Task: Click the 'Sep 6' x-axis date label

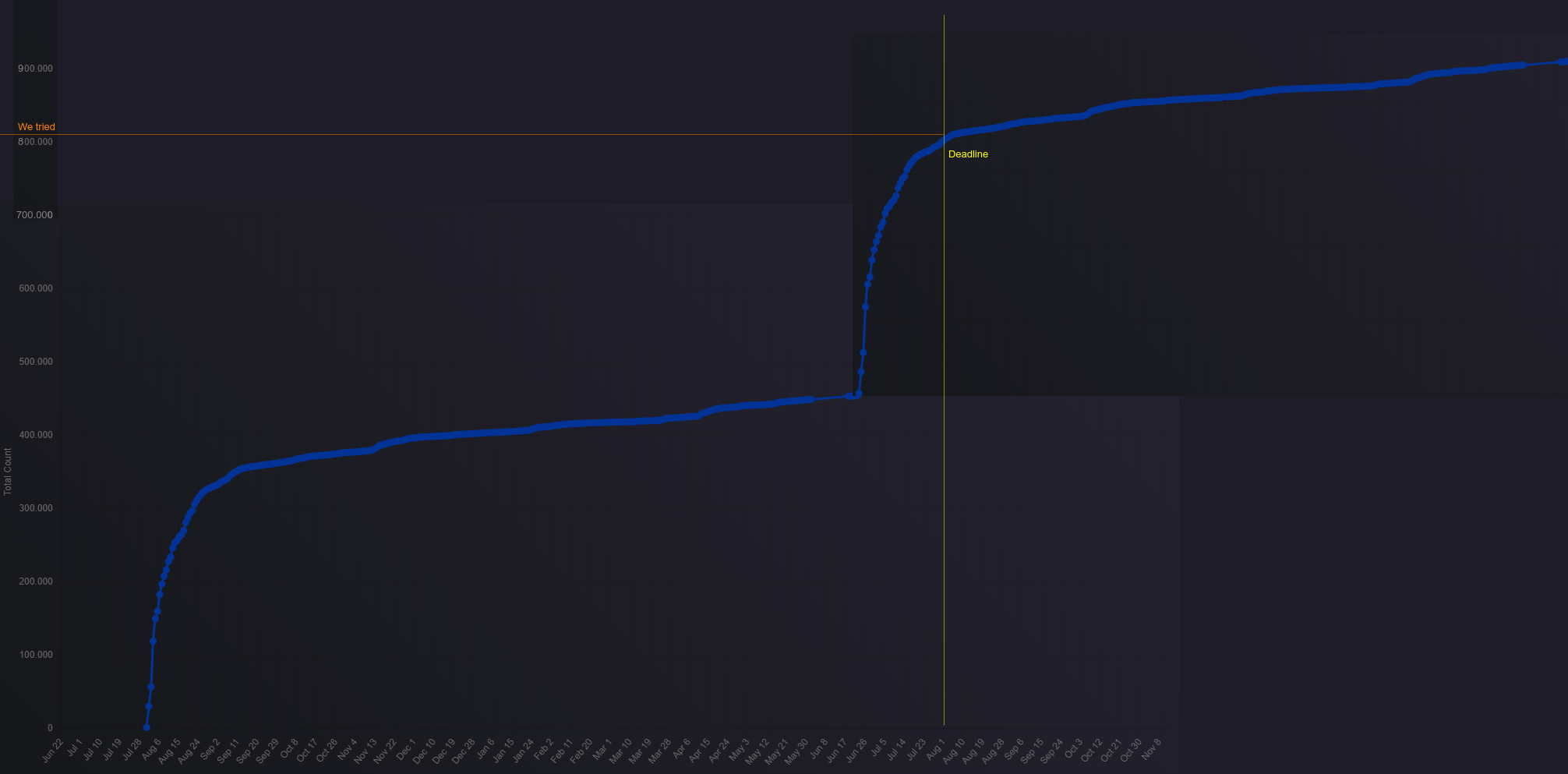Action: pyautogui.click(x=1014, y=749)
